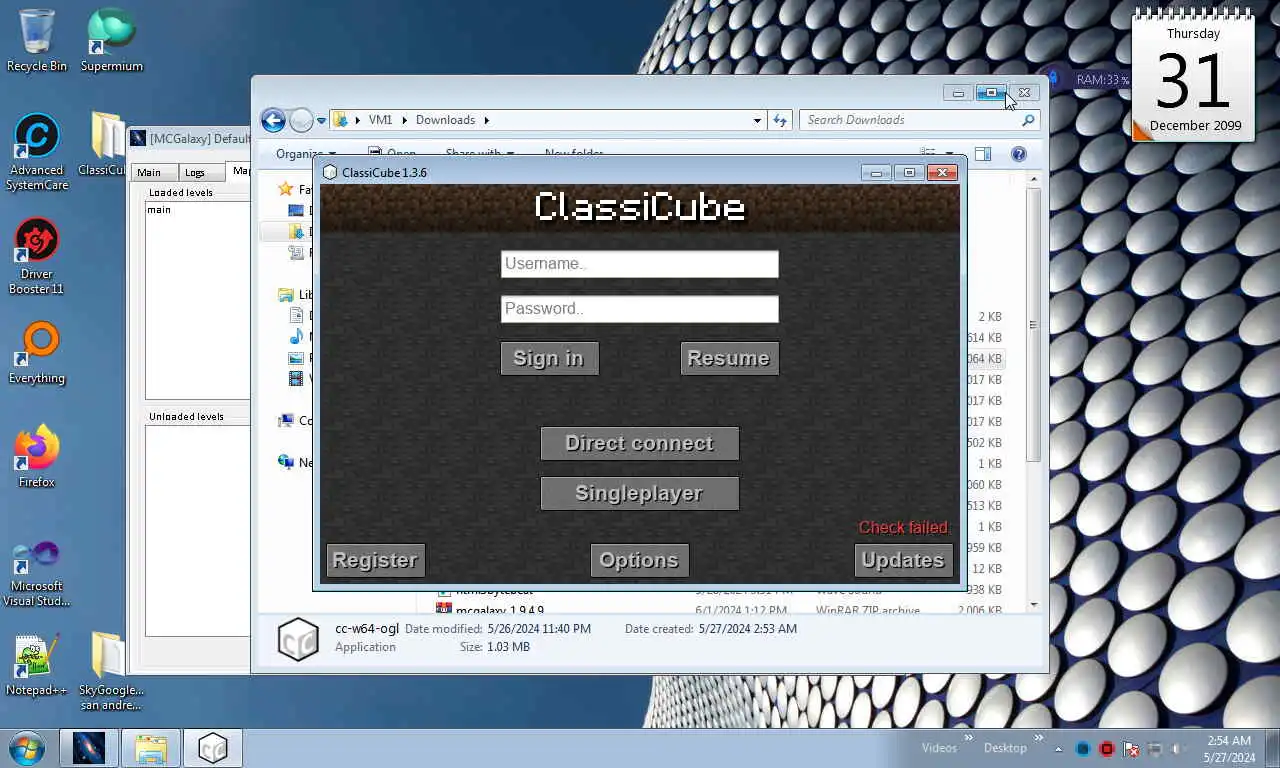Open ClassiCube Options
The image size is (1280, 768).
639,560
